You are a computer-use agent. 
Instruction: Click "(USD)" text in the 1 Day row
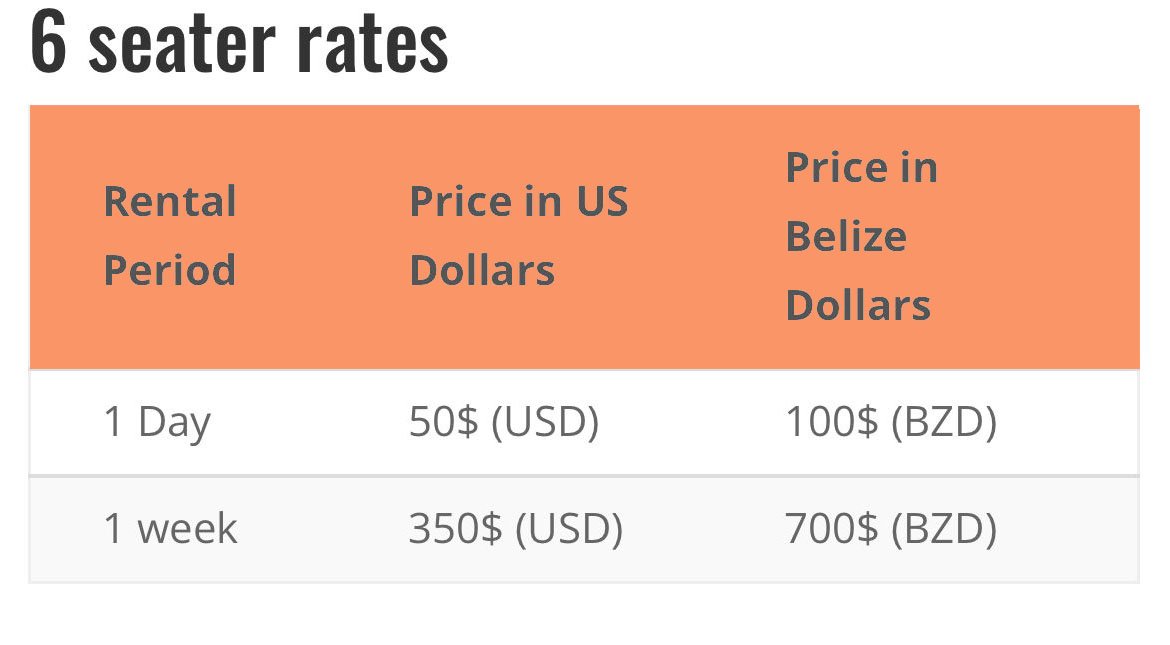pyautogui.click(x=545, y=423)
